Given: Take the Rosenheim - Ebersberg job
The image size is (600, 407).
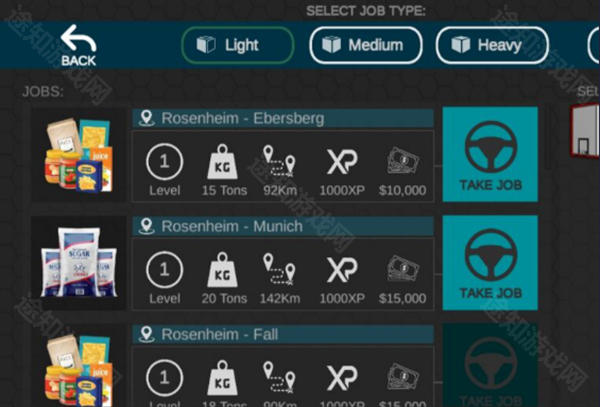Looking at the screenshot, I should pos(490,154).
